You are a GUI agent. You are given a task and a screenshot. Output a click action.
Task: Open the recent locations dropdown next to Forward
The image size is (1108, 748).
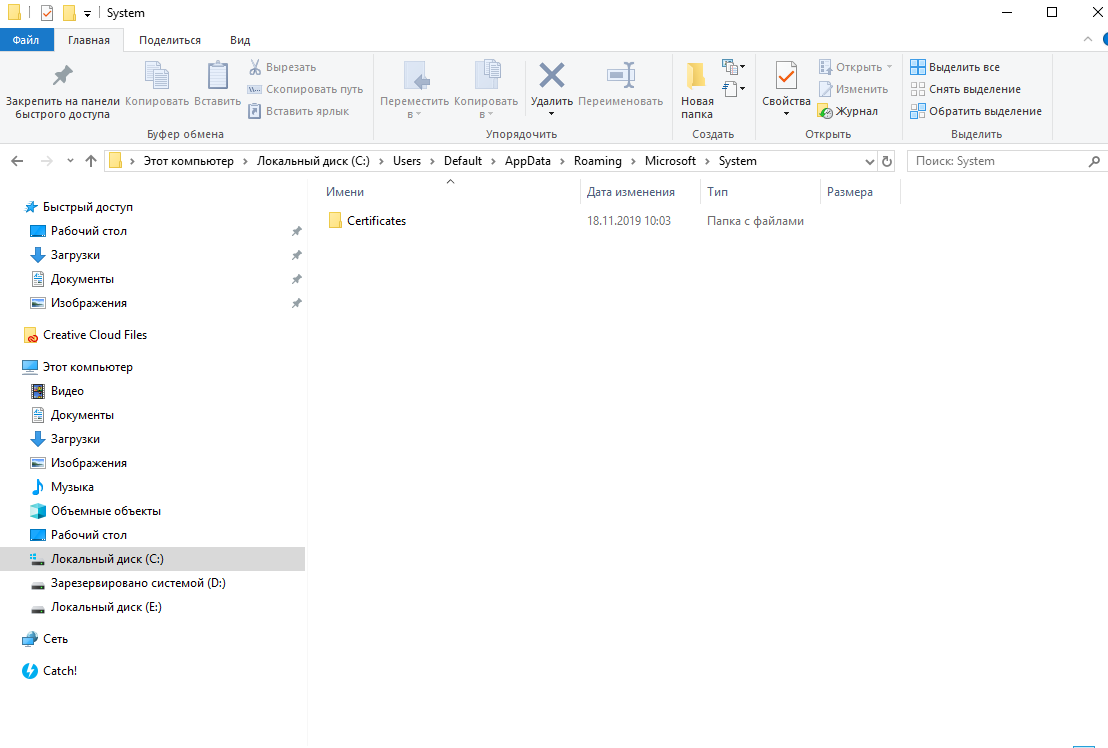click(x=70, y=161)
